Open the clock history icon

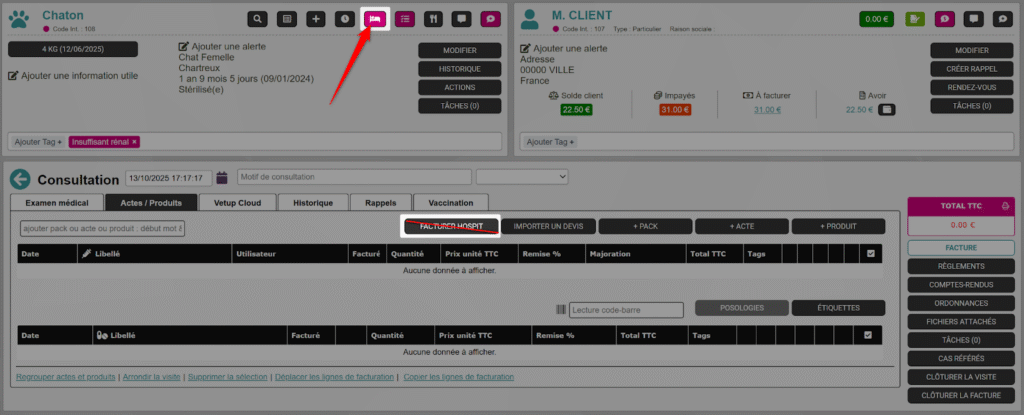point(345,19)
